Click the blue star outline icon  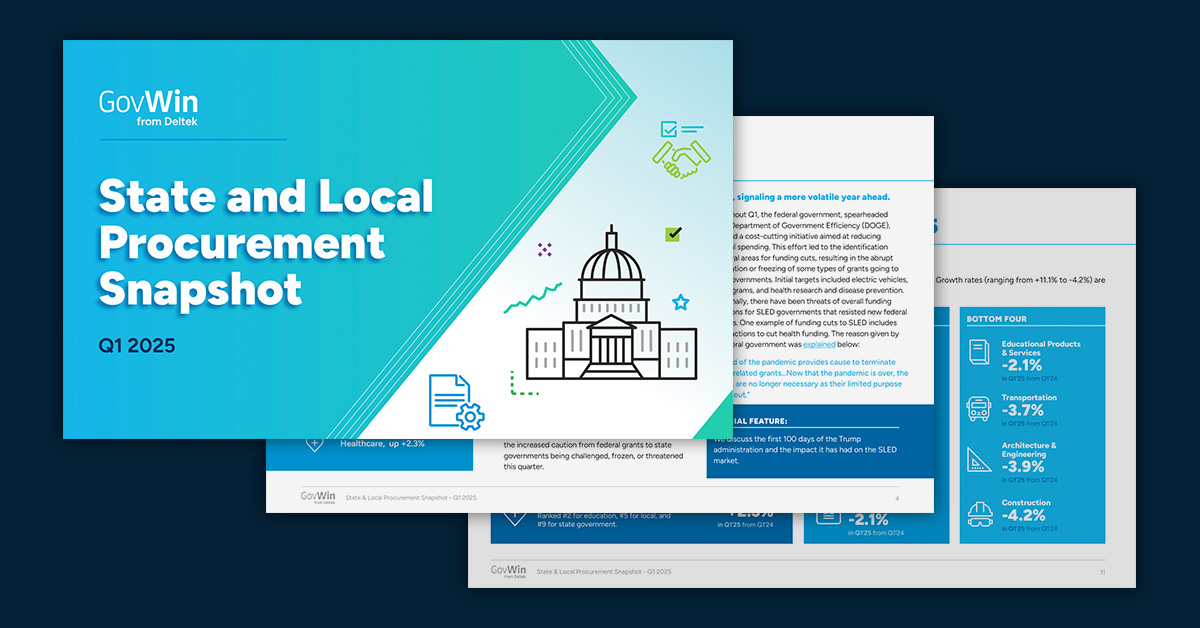click(x=680, y=302)
